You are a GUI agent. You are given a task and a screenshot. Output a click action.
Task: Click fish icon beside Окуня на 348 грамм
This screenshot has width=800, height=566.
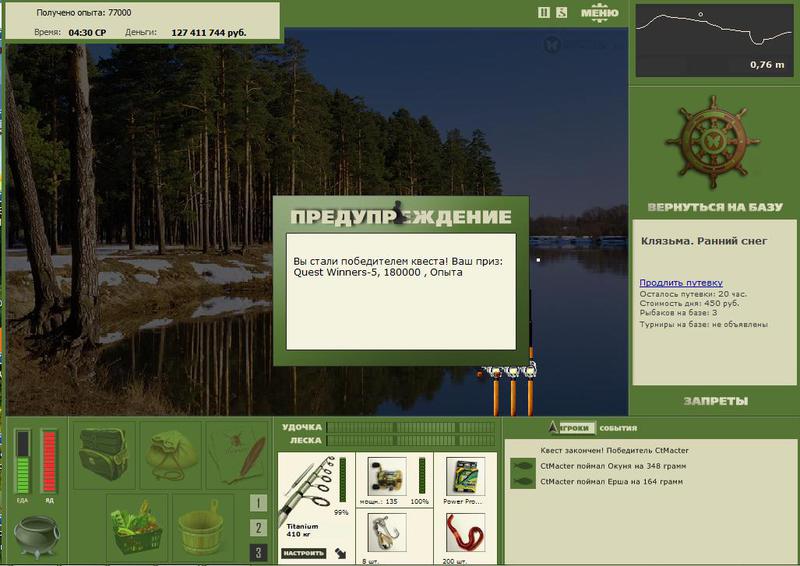tap(523, 466)
